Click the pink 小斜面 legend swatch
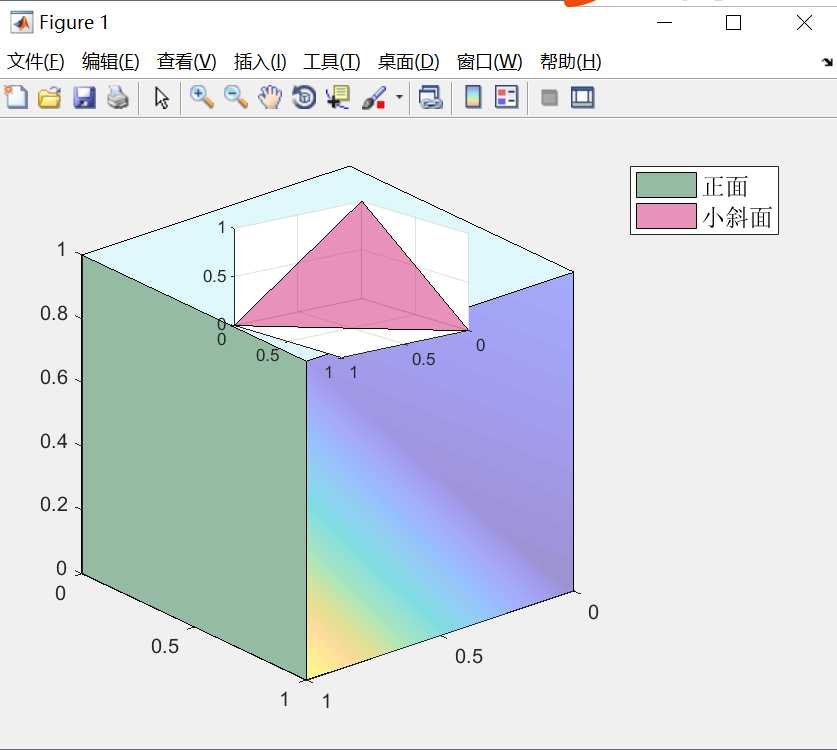Image resolution: width=837 pixels, height=750 pixels. [666, 216]
